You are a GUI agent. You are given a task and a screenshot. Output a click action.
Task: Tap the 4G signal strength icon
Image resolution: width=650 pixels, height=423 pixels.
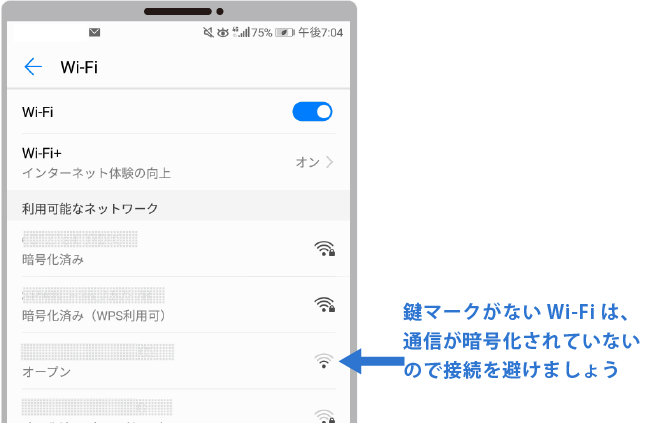(x=240, y=32)
